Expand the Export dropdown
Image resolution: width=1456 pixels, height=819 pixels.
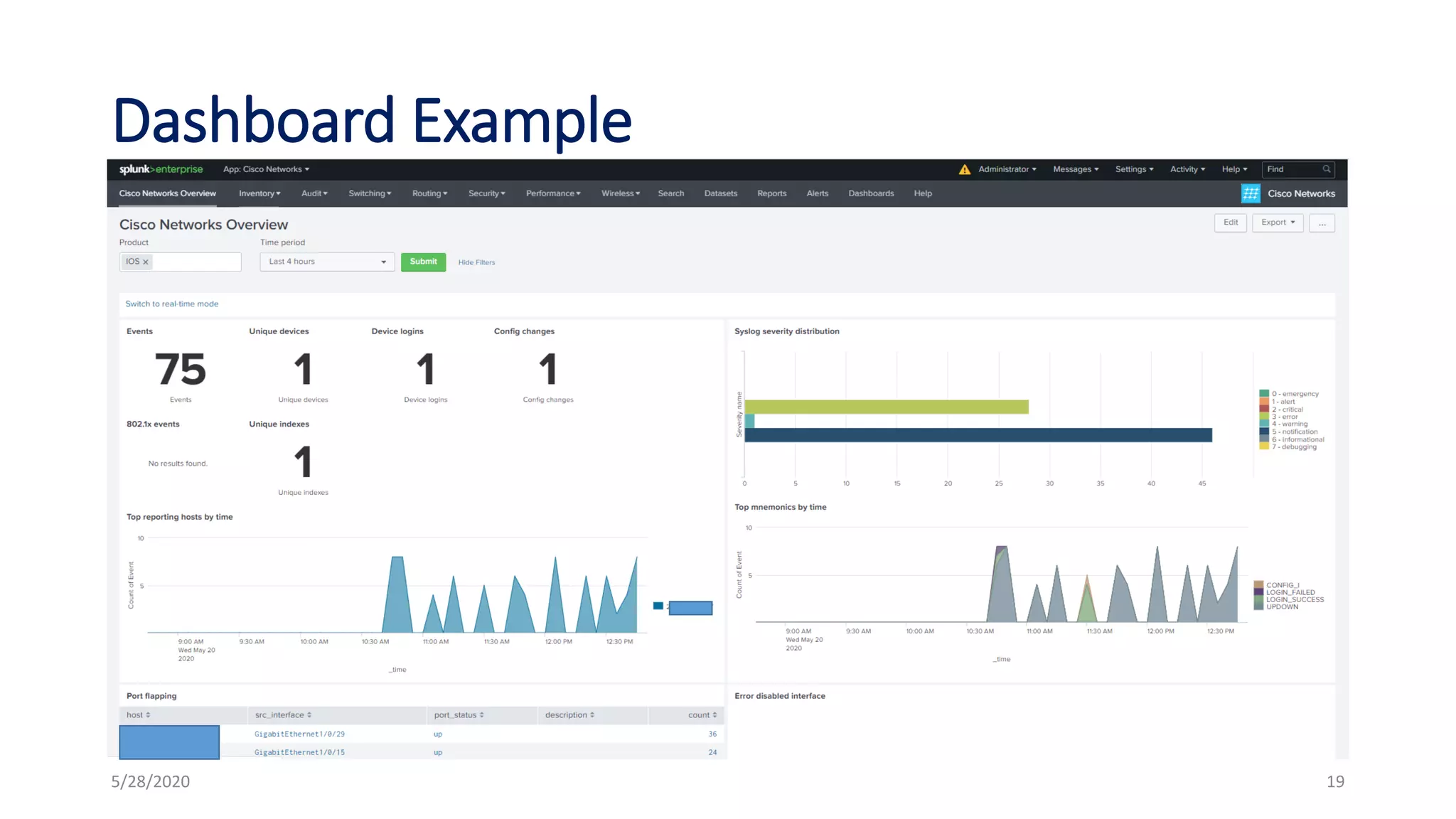[1278, 223]
